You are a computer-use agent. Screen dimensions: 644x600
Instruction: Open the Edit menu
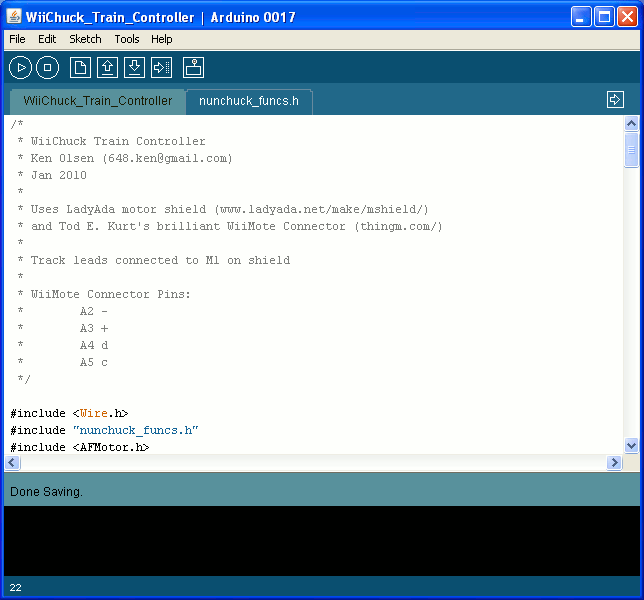point(47,39)
